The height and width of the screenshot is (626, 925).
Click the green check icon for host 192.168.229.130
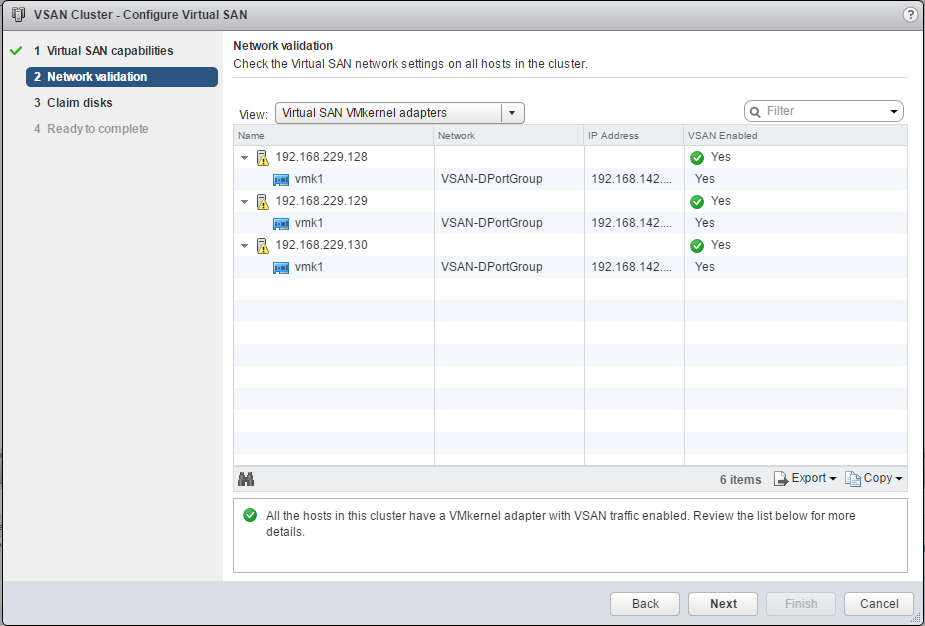click(x=697, y=245)
